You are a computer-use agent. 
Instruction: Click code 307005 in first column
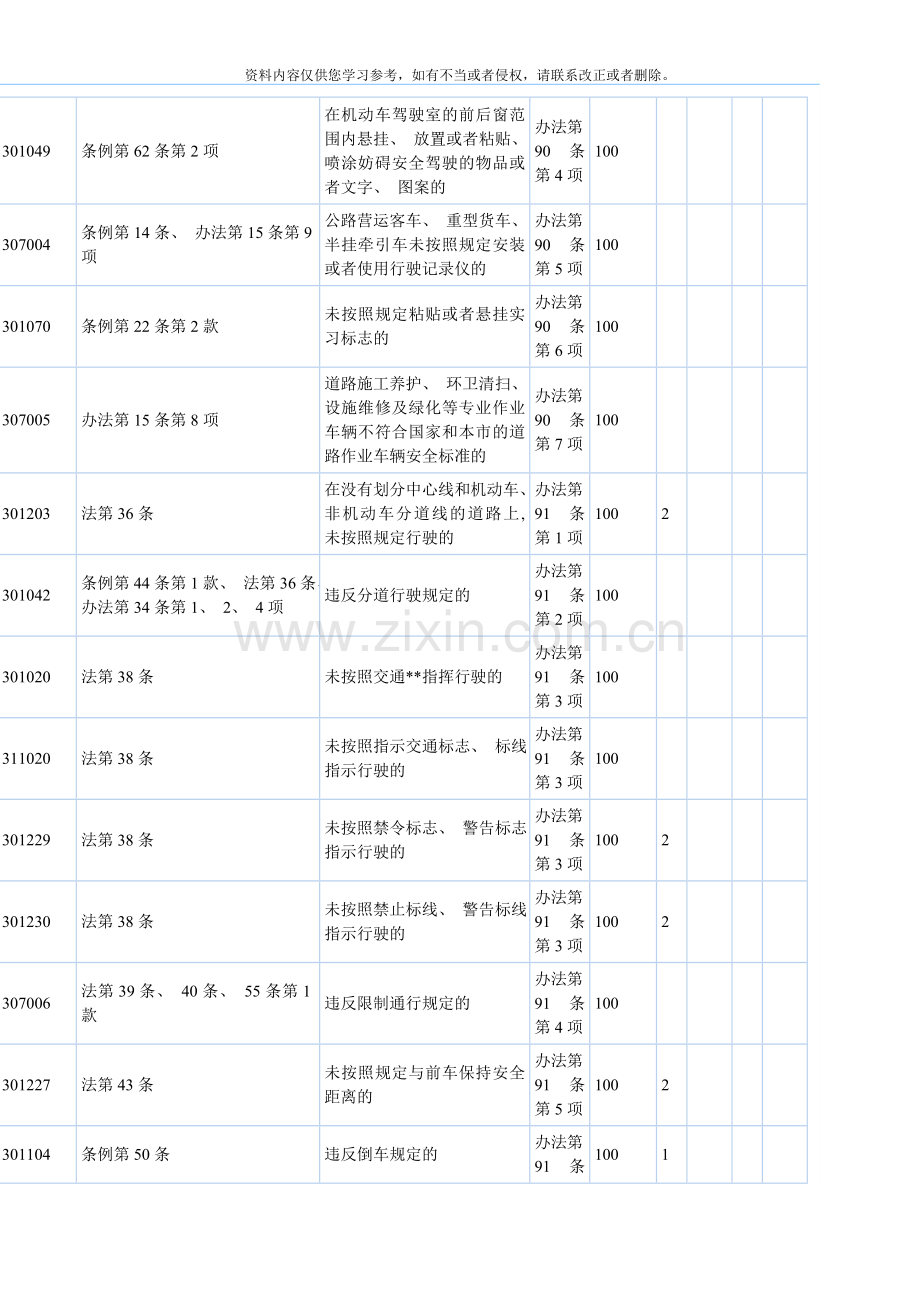(x=26, y=420)
